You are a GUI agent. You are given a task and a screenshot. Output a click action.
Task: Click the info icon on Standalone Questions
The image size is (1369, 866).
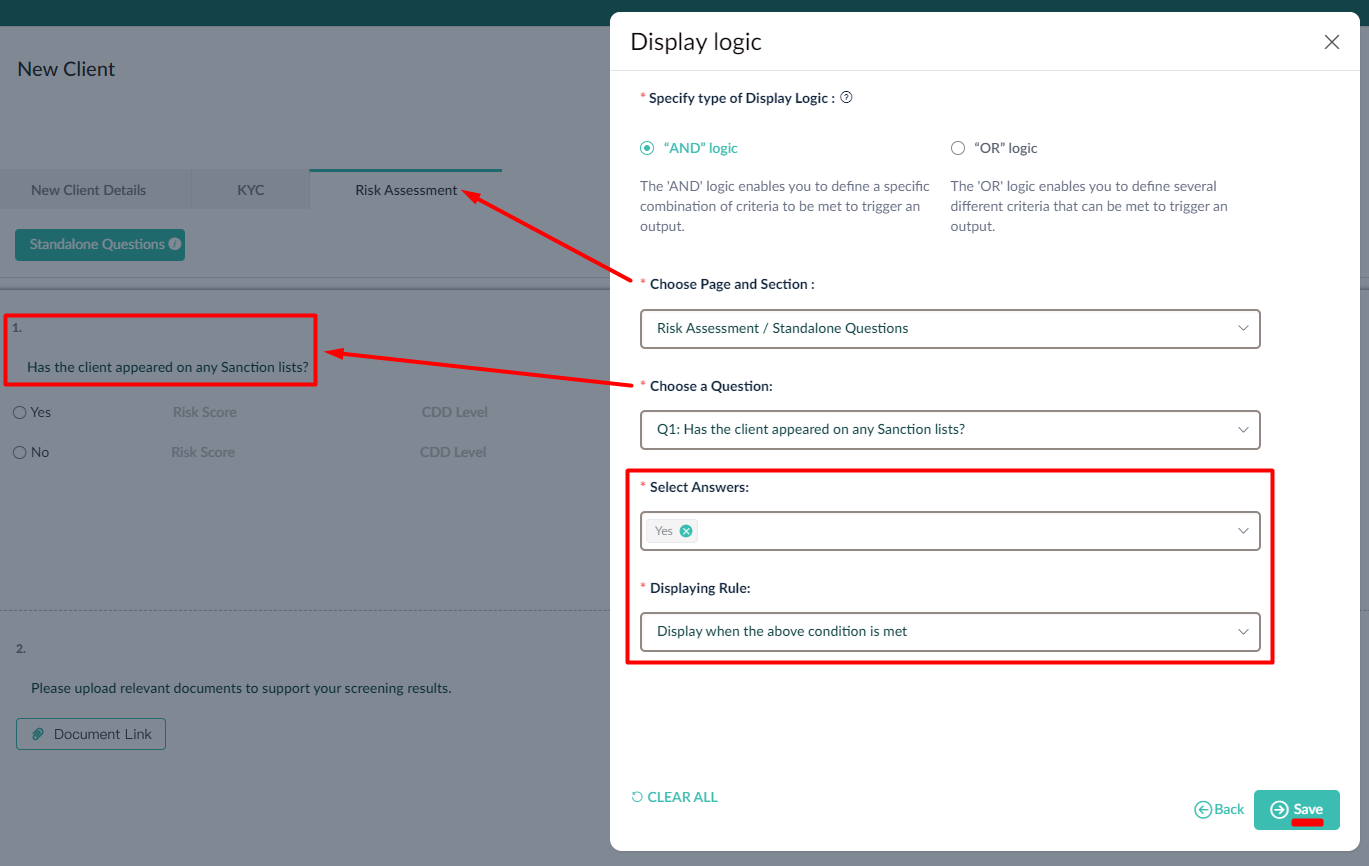point(175,244)
